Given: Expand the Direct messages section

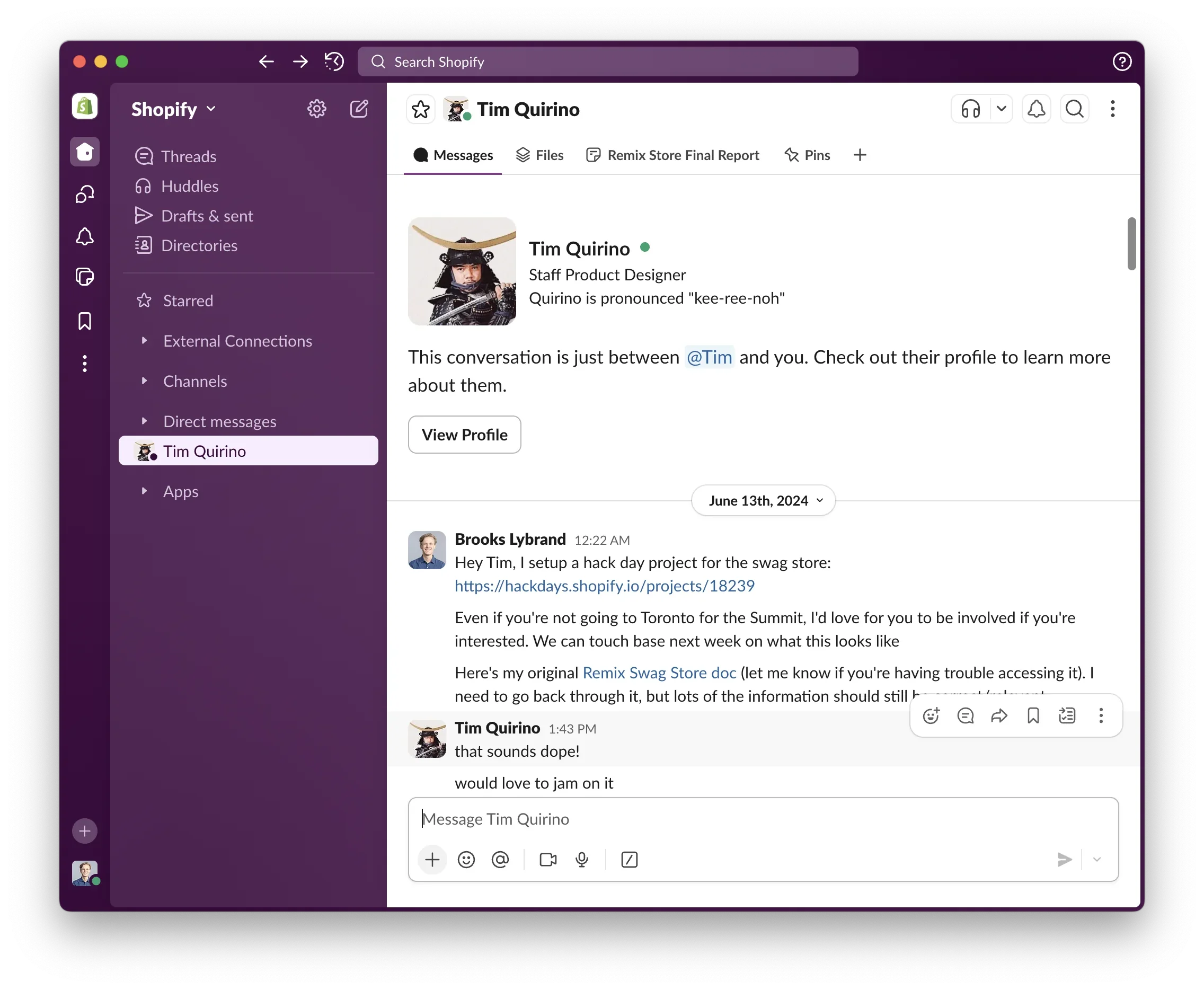Looking at the screenshot, I should tap(144, 421).
